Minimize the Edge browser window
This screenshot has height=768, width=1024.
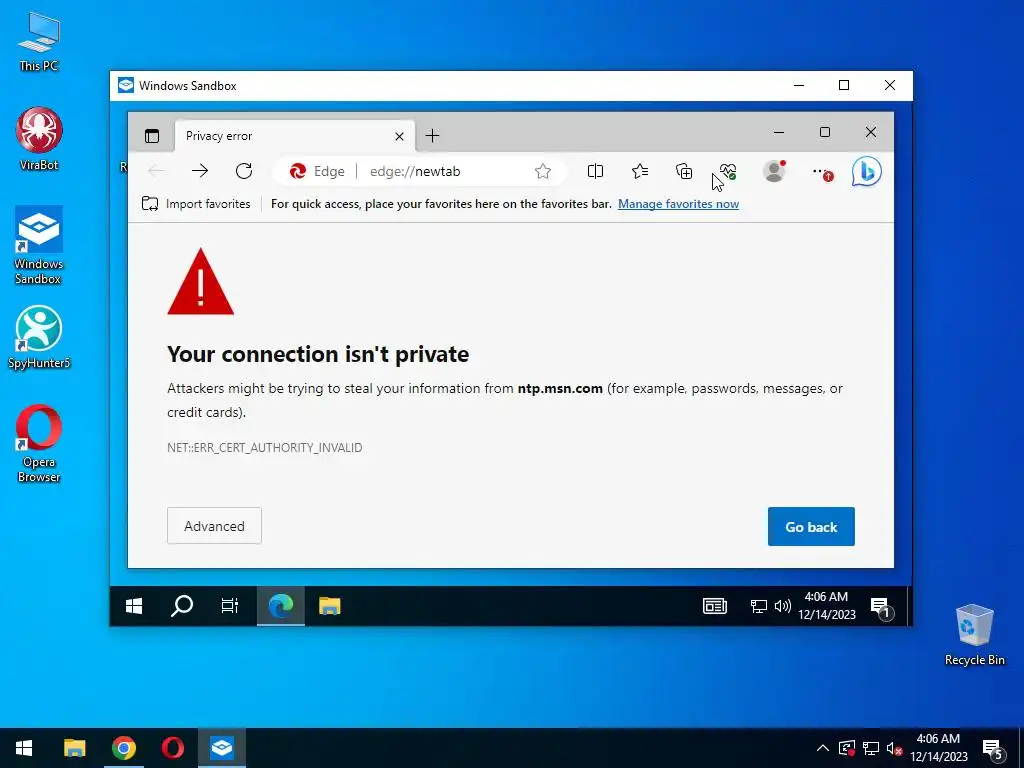778,133
